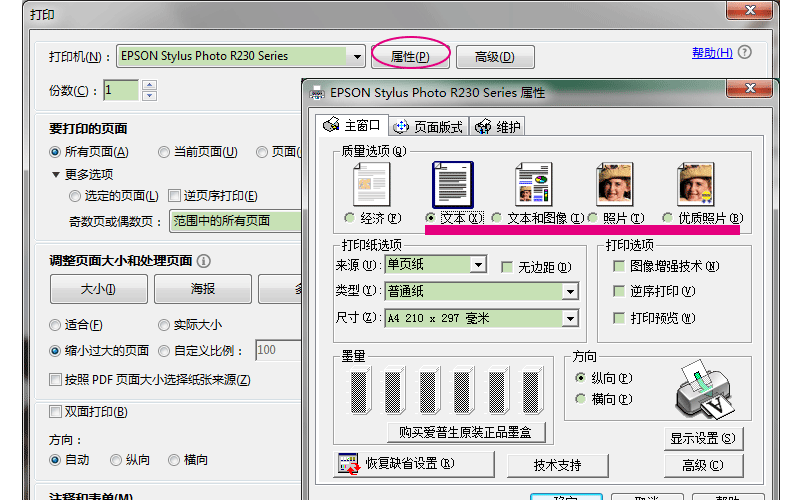Click the 技术支持 button

click(557, 465)
